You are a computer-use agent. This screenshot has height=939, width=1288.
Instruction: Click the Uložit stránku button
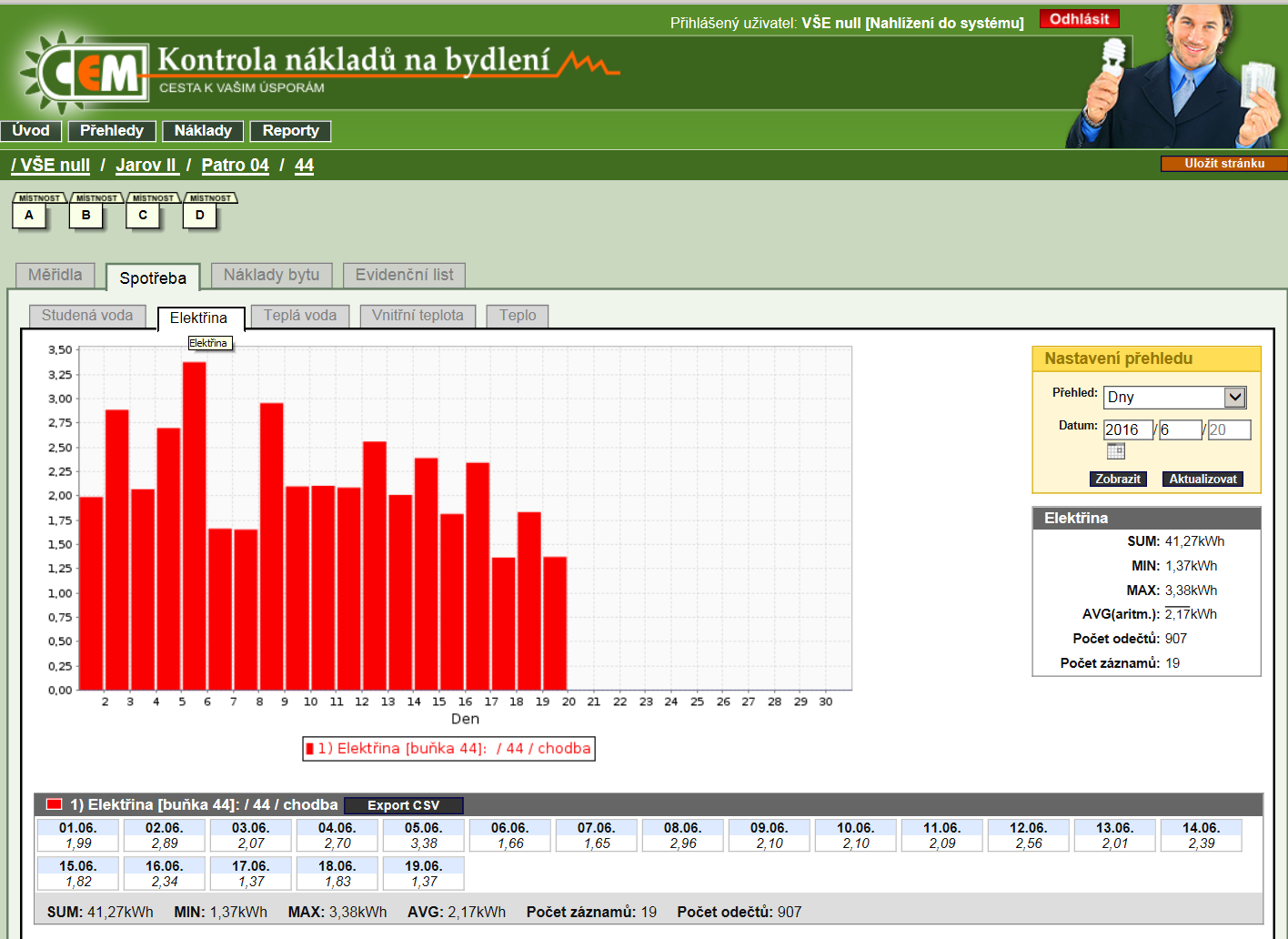click(1224, 164)
